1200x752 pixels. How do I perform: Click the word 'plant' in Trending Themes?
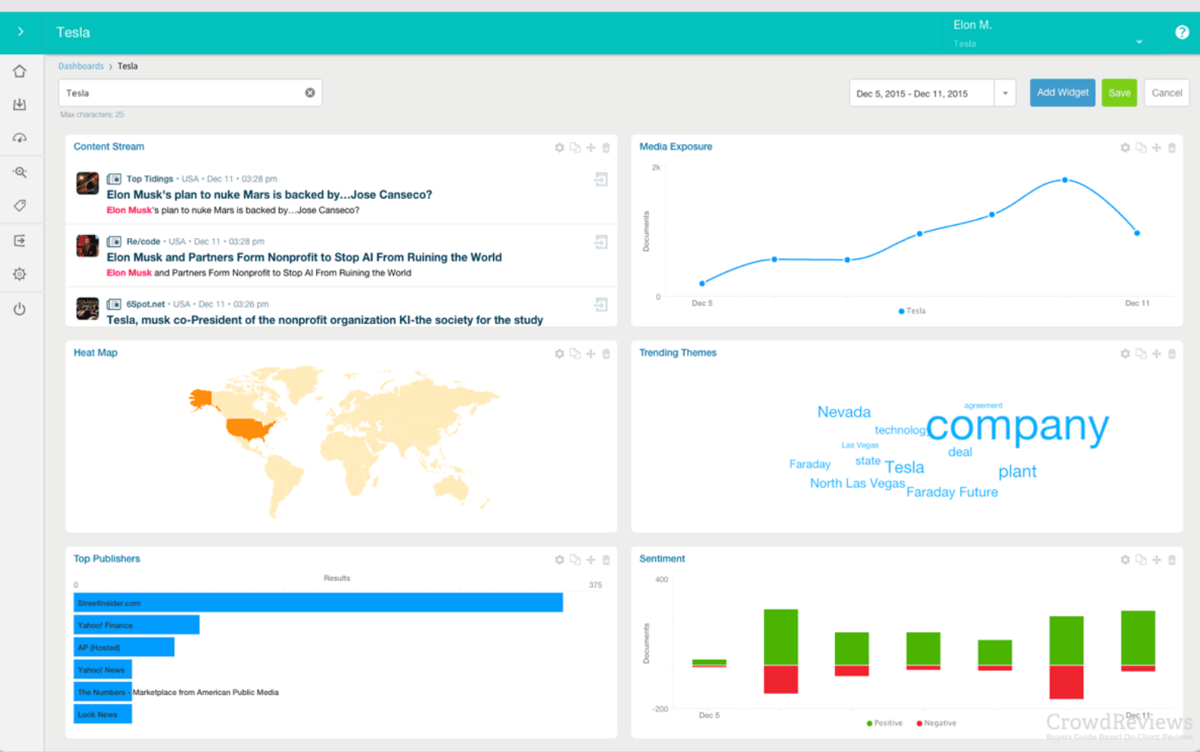pos(1017,471)
